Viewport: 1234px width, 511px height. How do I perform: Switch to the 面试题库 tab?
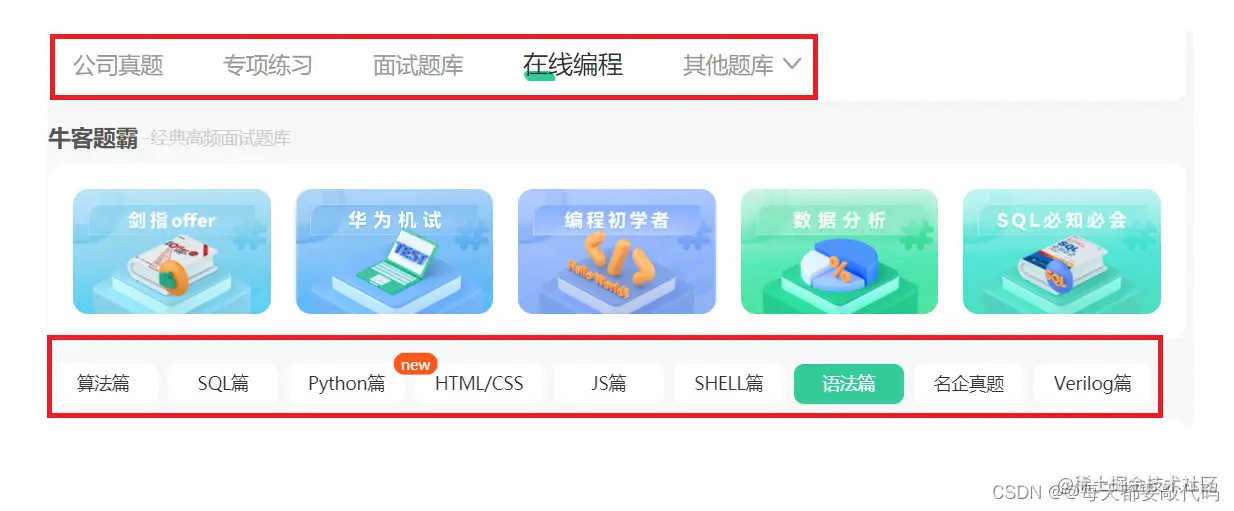click(418, 66)
